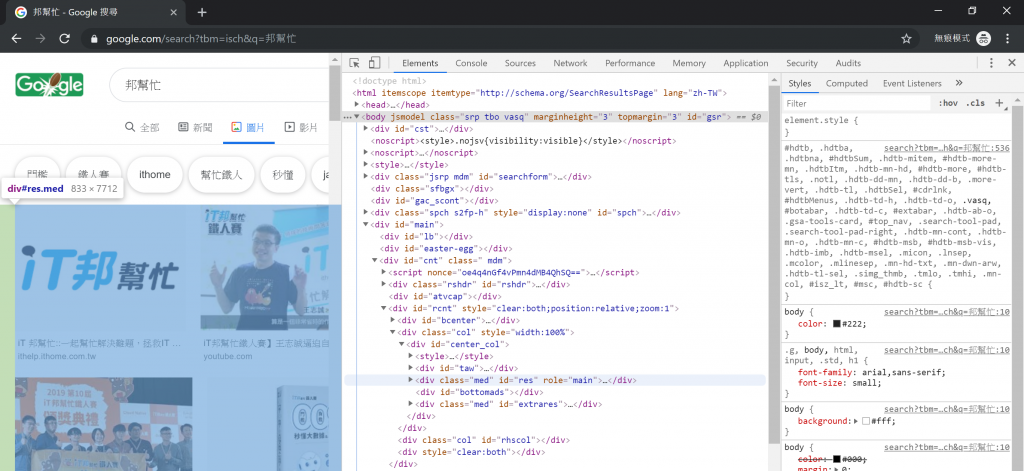Open the 全部 search results tab
The height and width of the screenshot is (471, 1024).
coord(142,127)
